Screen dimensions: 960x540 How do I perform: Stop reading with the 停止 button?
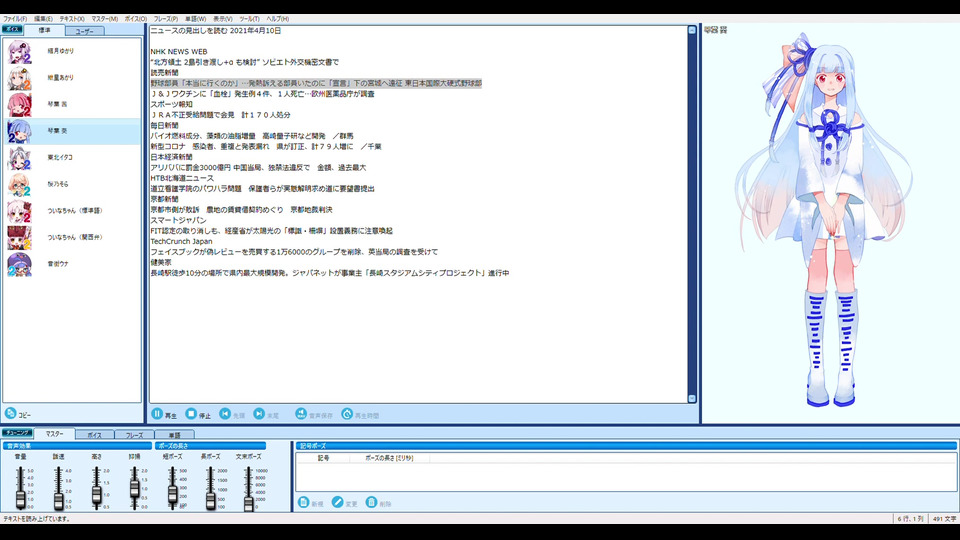coord(198,414)
